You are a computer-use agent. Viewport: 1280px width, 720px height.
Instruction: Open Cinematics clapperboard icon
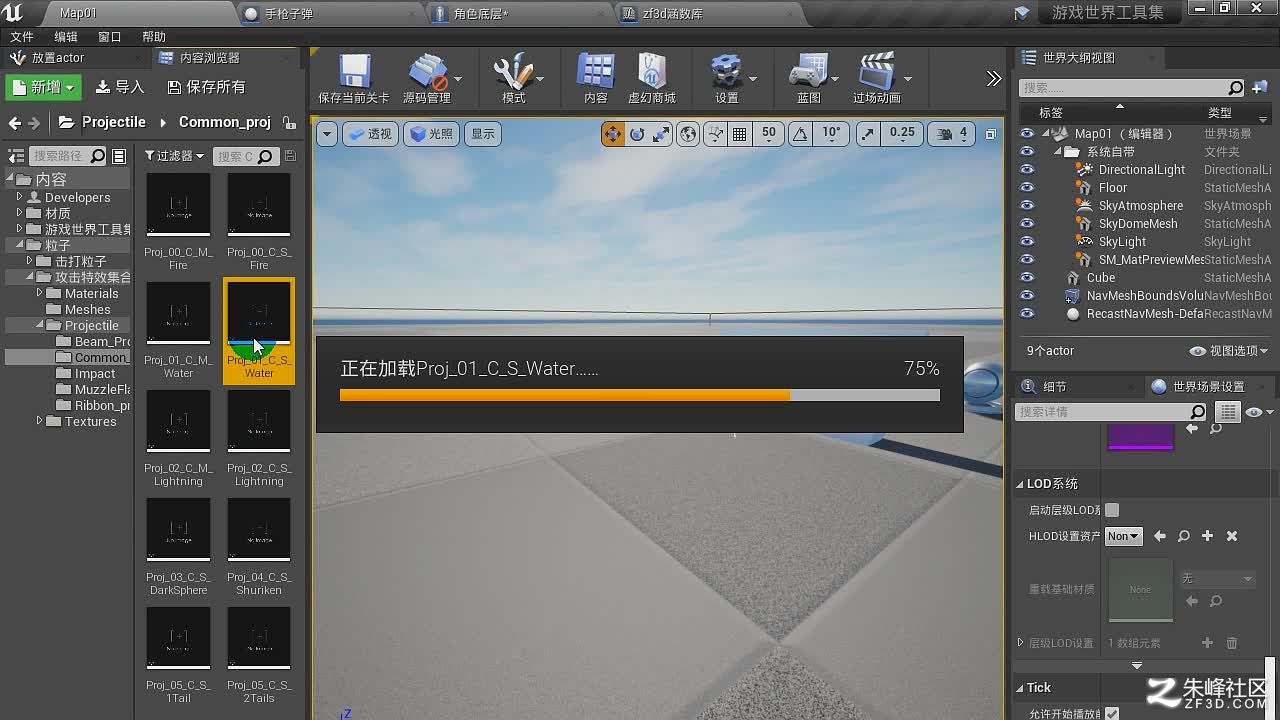(x=877, y=78)
